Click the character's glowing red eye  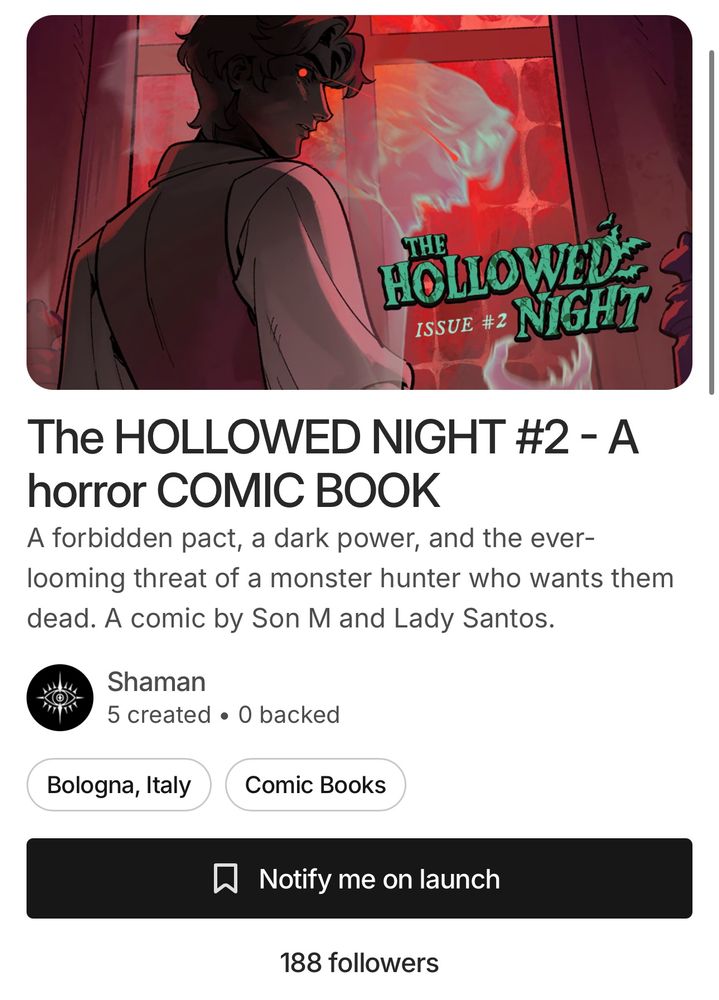303,73
